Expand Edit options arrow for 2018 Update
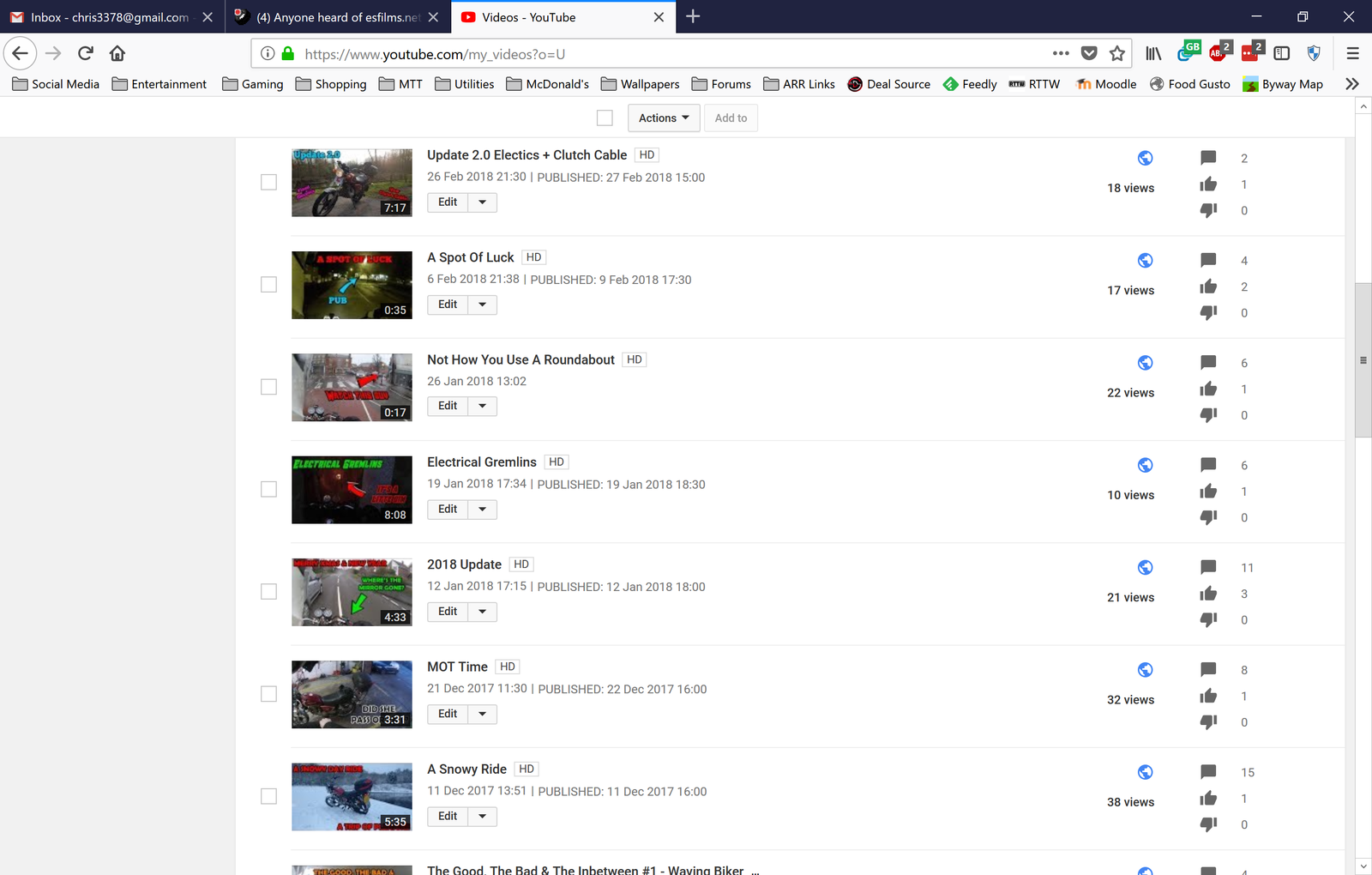Screen dimensions: 1372x875 (483, 612)
